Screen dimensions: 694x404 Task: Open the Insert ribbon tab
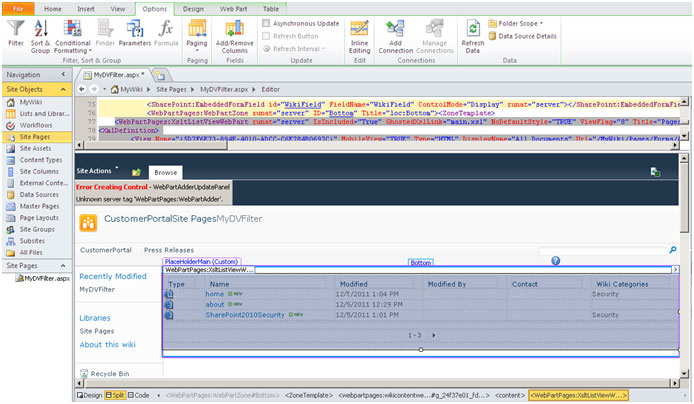85,9
